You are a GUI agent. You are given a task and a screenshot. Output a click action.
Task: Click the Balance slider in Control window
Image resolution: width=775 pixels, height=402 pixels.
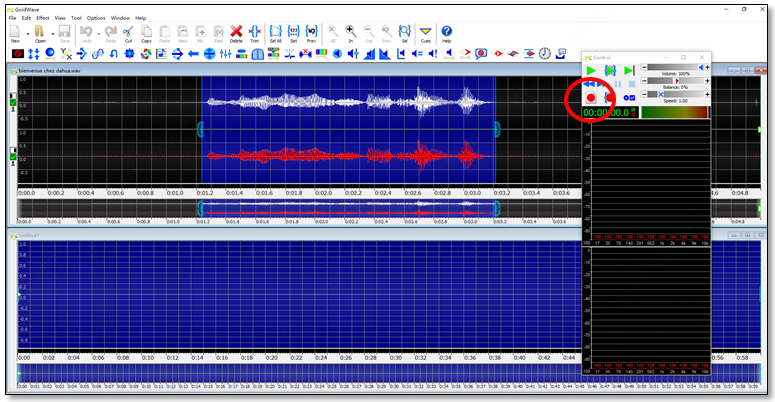pos(675,81)
